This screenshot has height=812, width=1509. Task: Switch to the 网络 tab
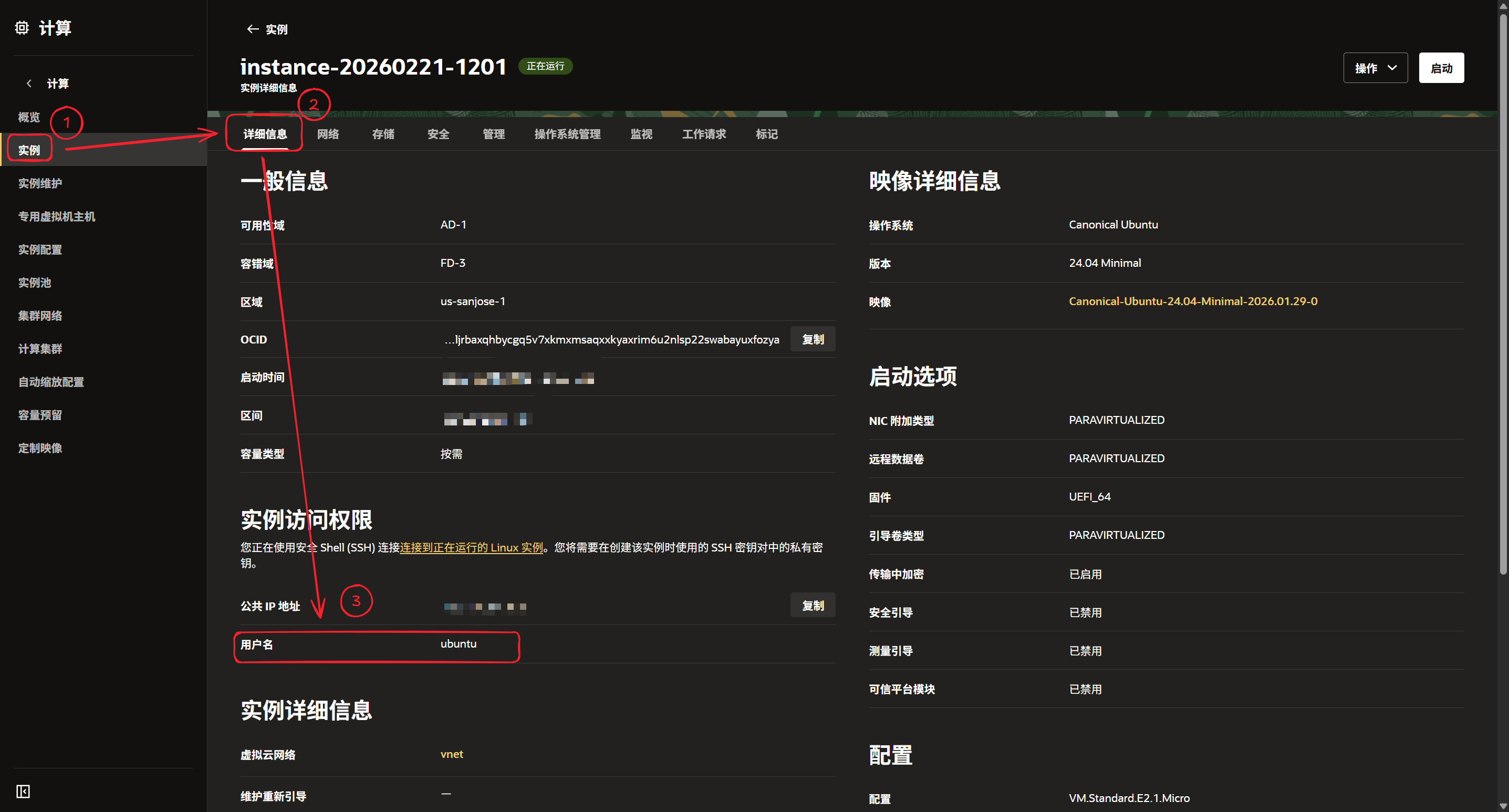(327, 134)
